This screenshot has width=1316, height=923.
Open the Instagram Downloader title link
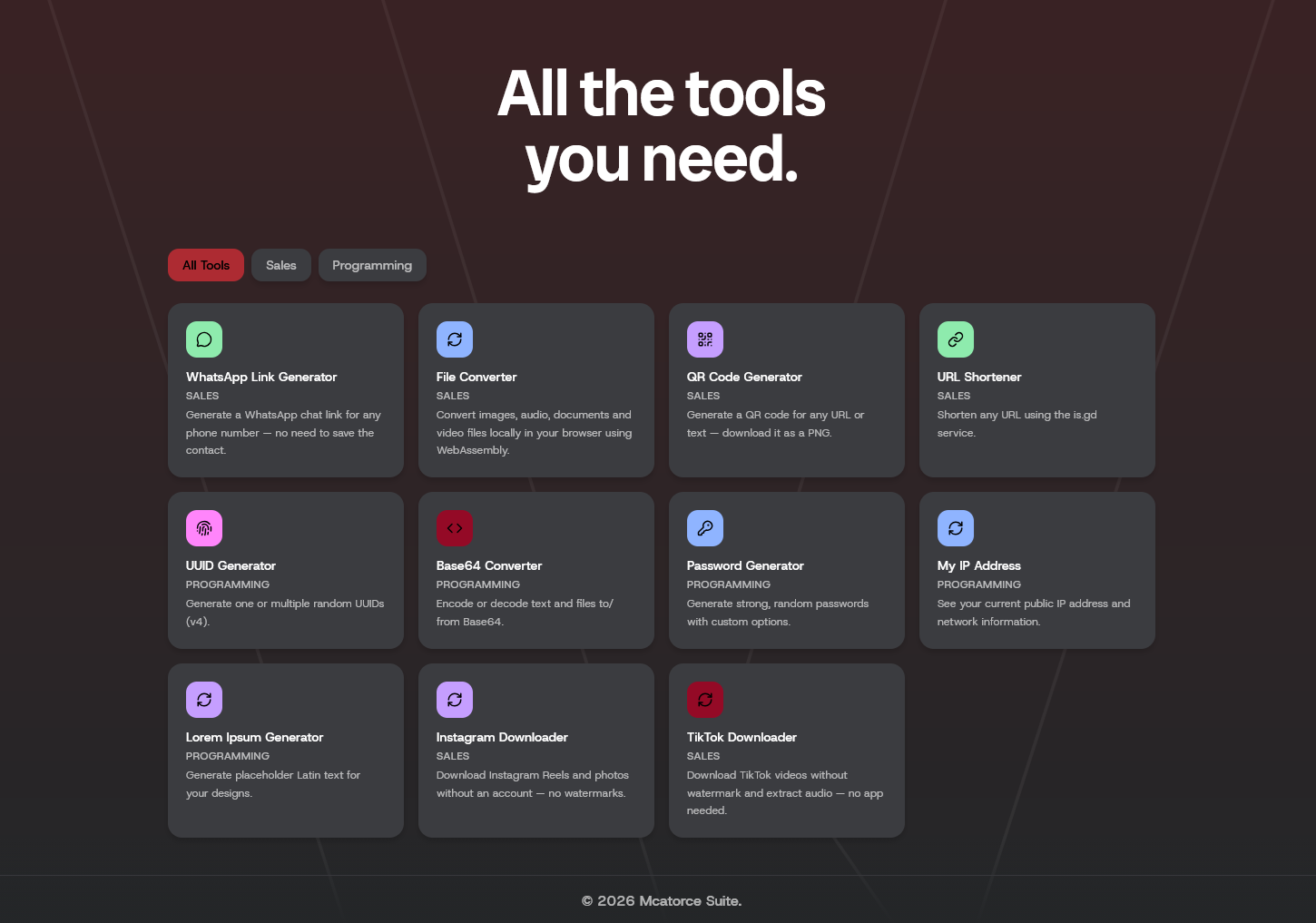pos(502,737)
